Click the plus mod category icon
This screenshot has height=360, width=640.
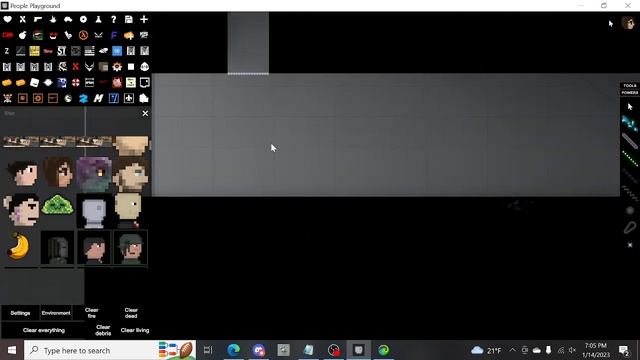144,19
